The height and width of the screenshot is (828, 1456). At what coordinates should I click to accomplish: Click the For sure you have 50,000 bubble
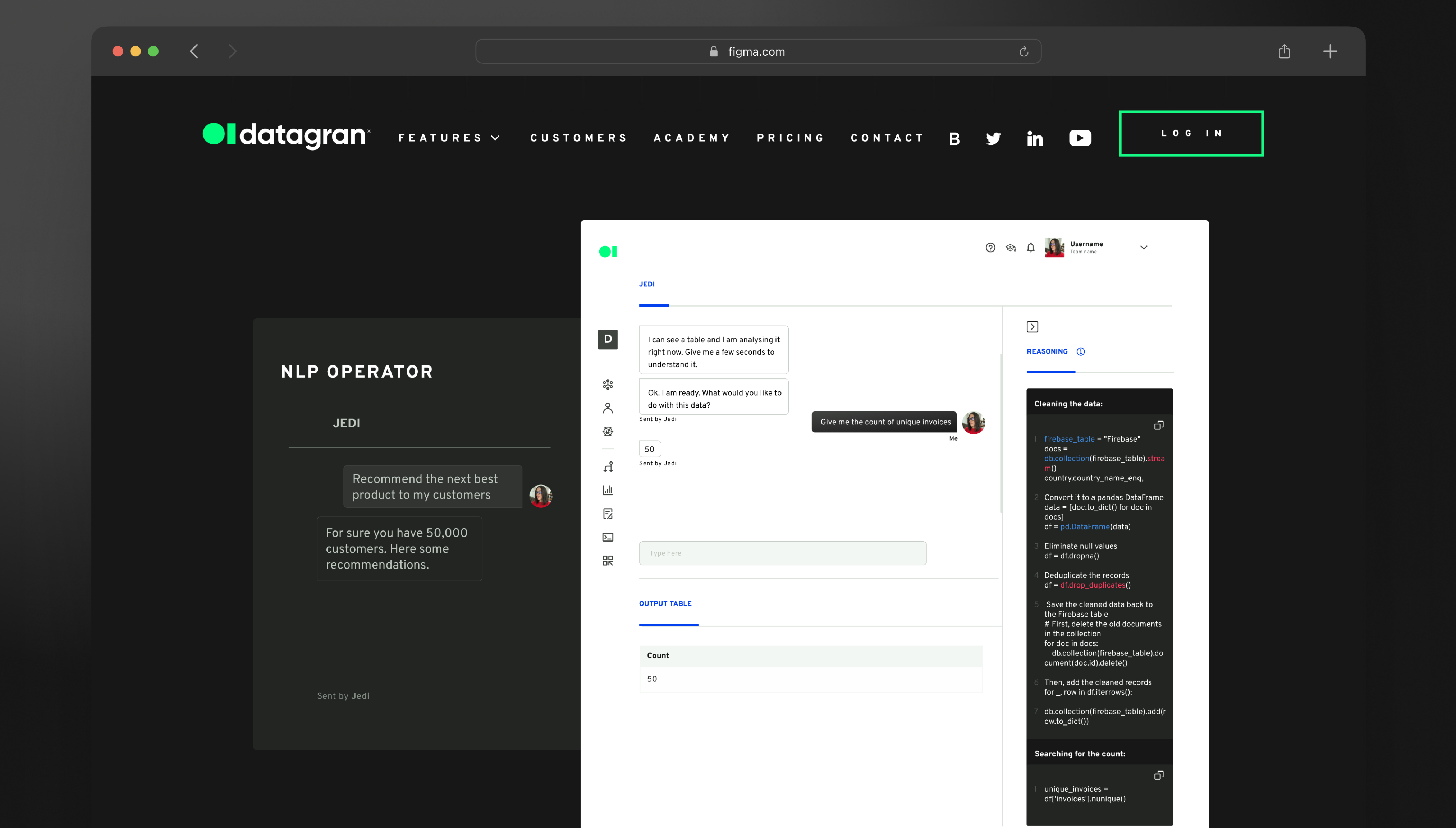coord(399,549)
